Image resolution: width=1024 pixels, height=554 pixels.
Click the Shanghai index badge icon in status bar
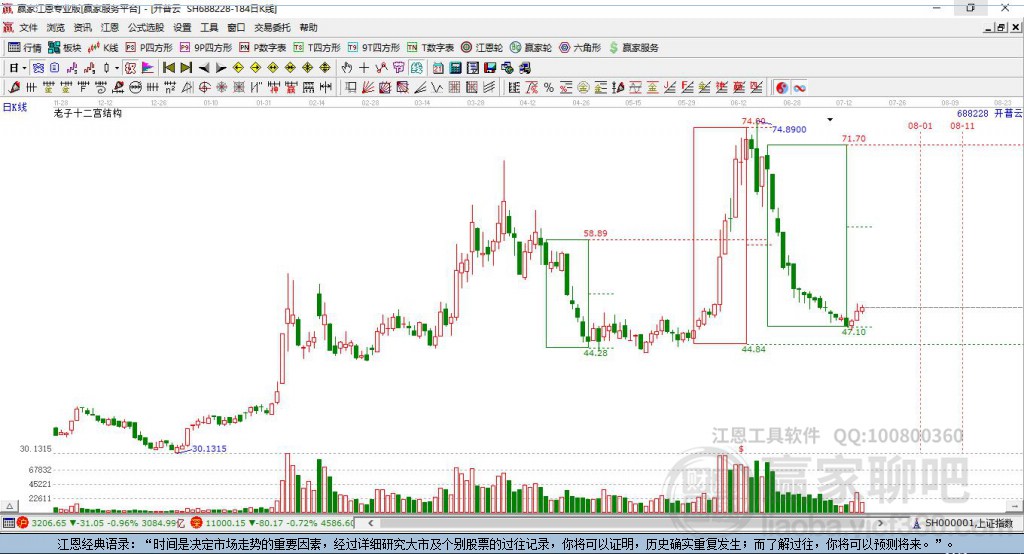23,523
